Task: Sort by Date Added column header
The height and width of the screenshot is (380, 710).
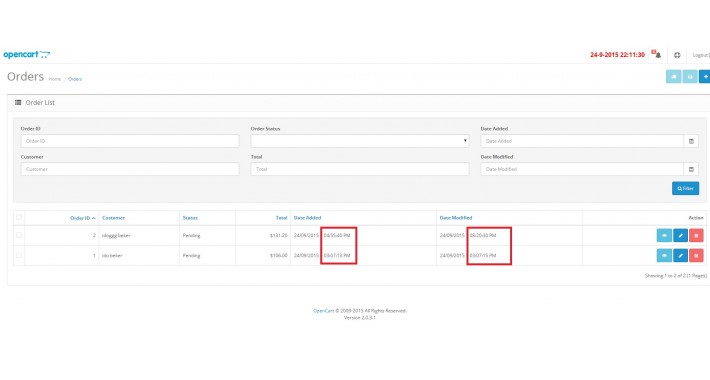Action: coord(307,218)
